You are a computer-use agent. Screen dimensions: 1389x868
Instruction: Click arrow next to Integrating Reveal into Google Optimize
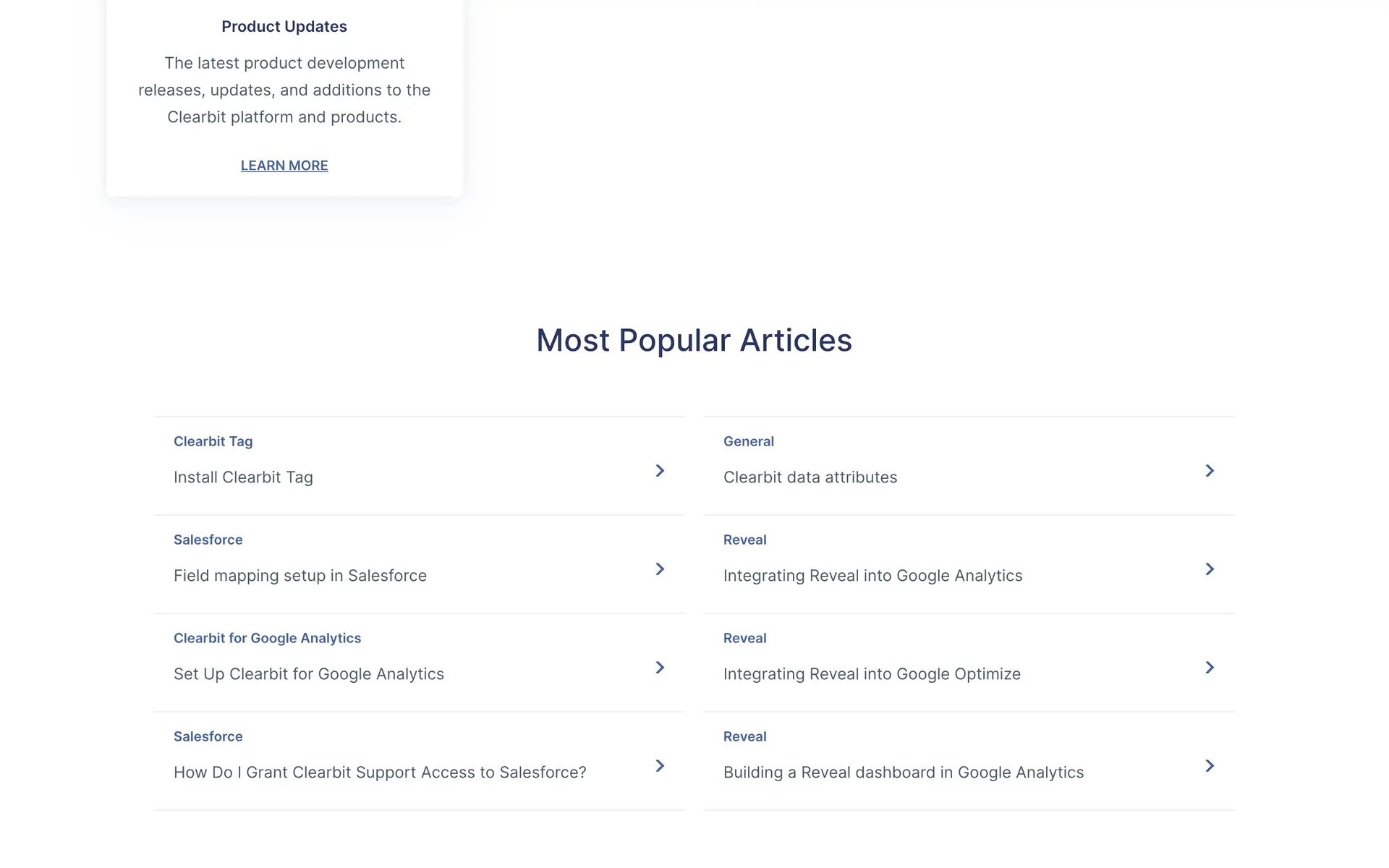(1210, 668)
